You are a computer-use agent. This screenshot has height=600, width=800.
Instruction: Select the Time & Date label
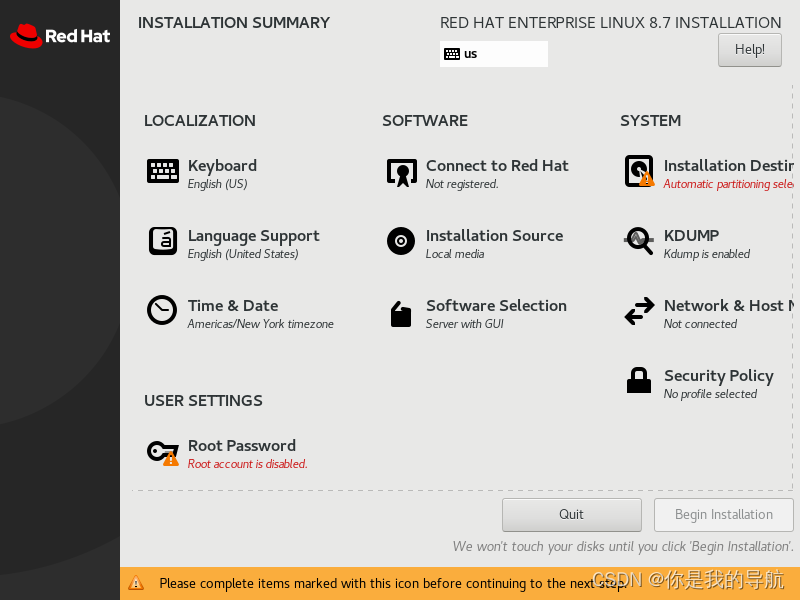[233, 306]
